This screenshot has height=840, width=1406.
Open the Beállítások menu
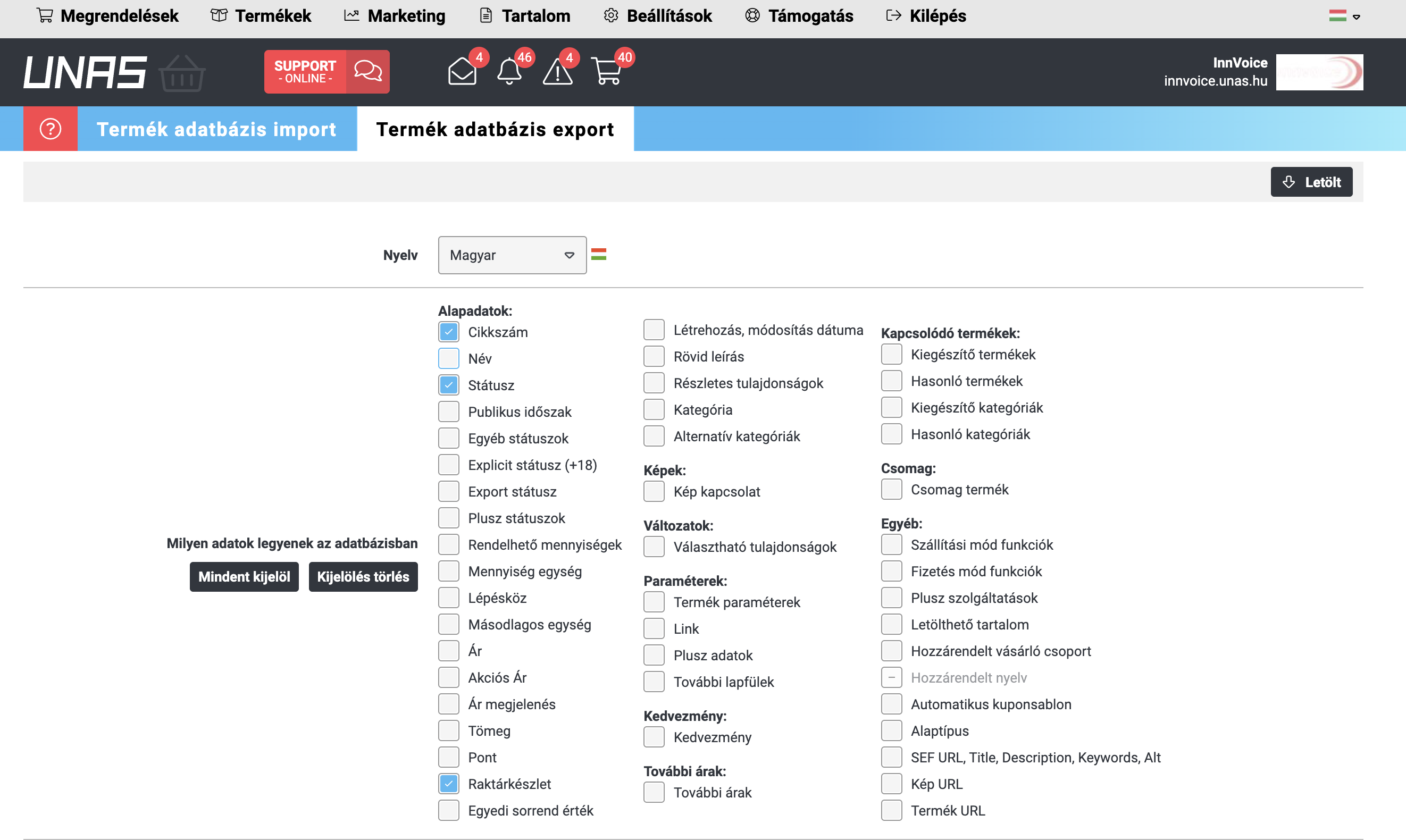pos(658,16)
